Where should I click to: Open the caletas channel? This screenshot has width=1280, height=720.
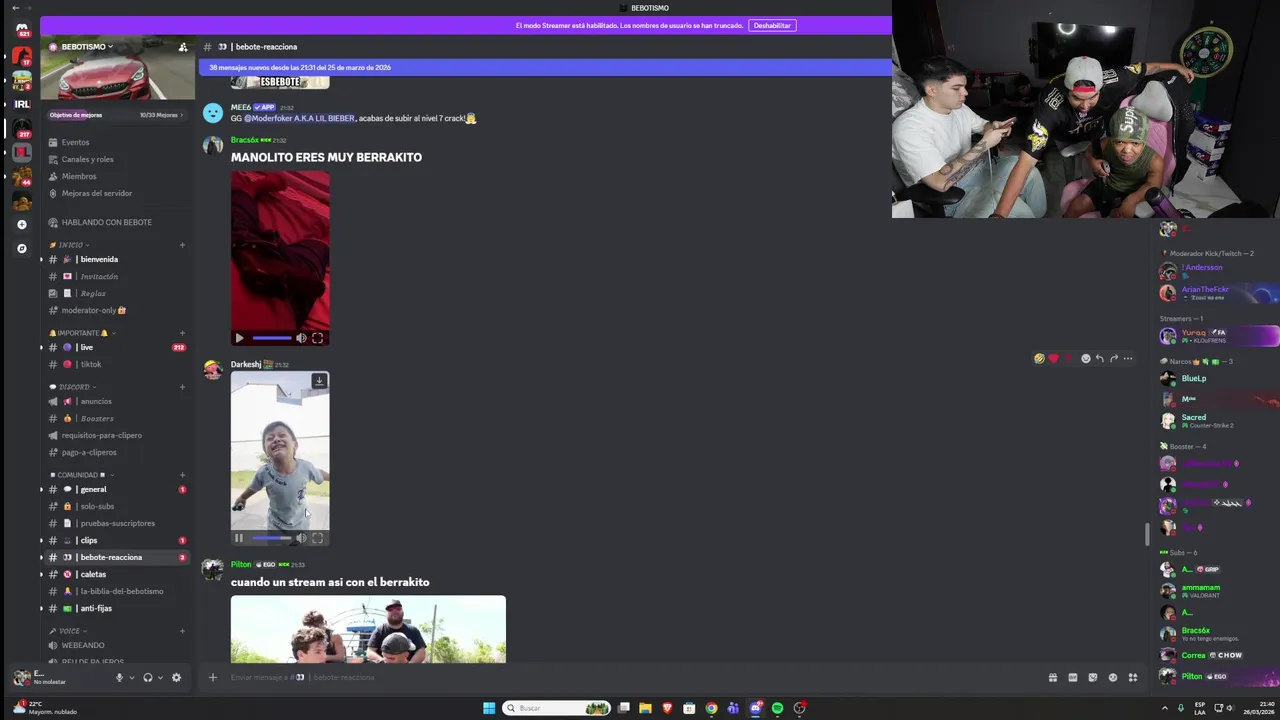(117, 574)
